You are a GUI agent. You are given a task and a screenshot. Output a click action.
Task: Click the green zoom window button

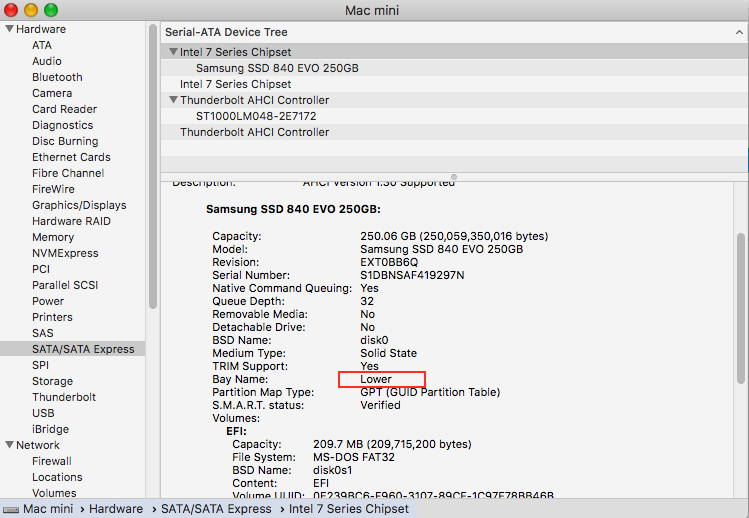[51, 10]
